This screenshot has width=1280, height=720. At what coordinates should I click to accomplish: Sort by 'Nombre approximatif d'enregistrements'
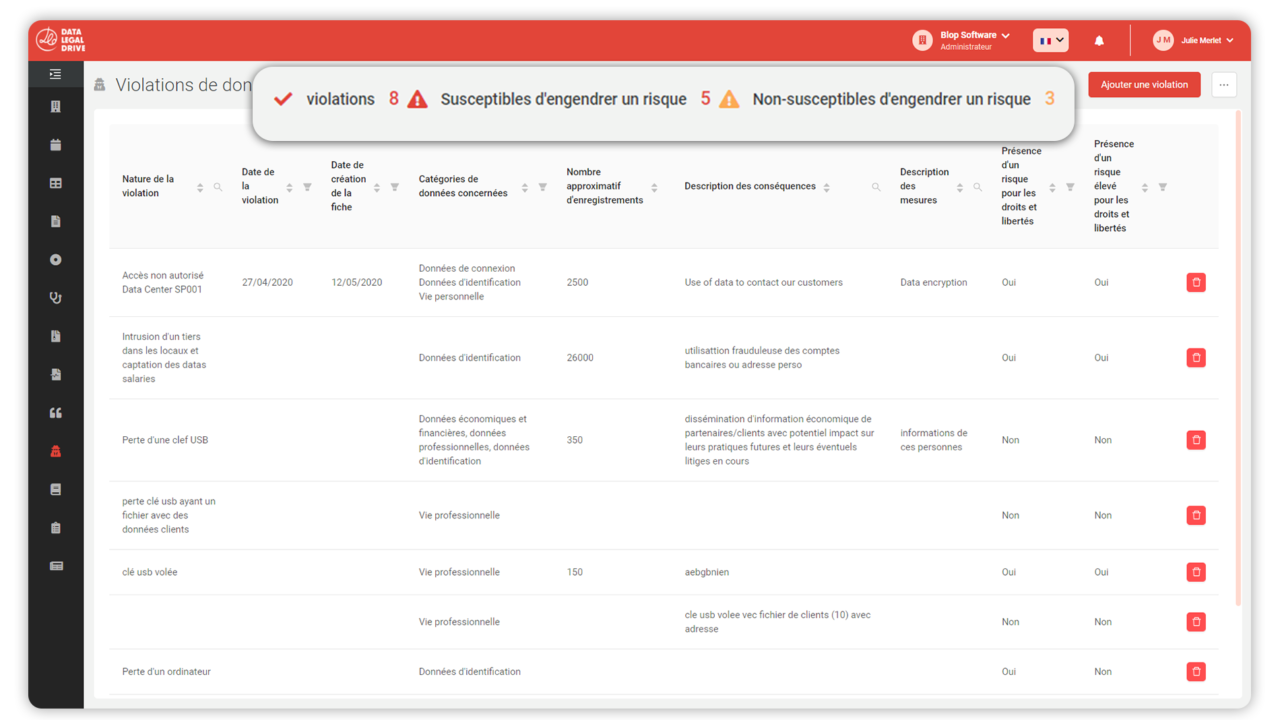tap(655, 187)
